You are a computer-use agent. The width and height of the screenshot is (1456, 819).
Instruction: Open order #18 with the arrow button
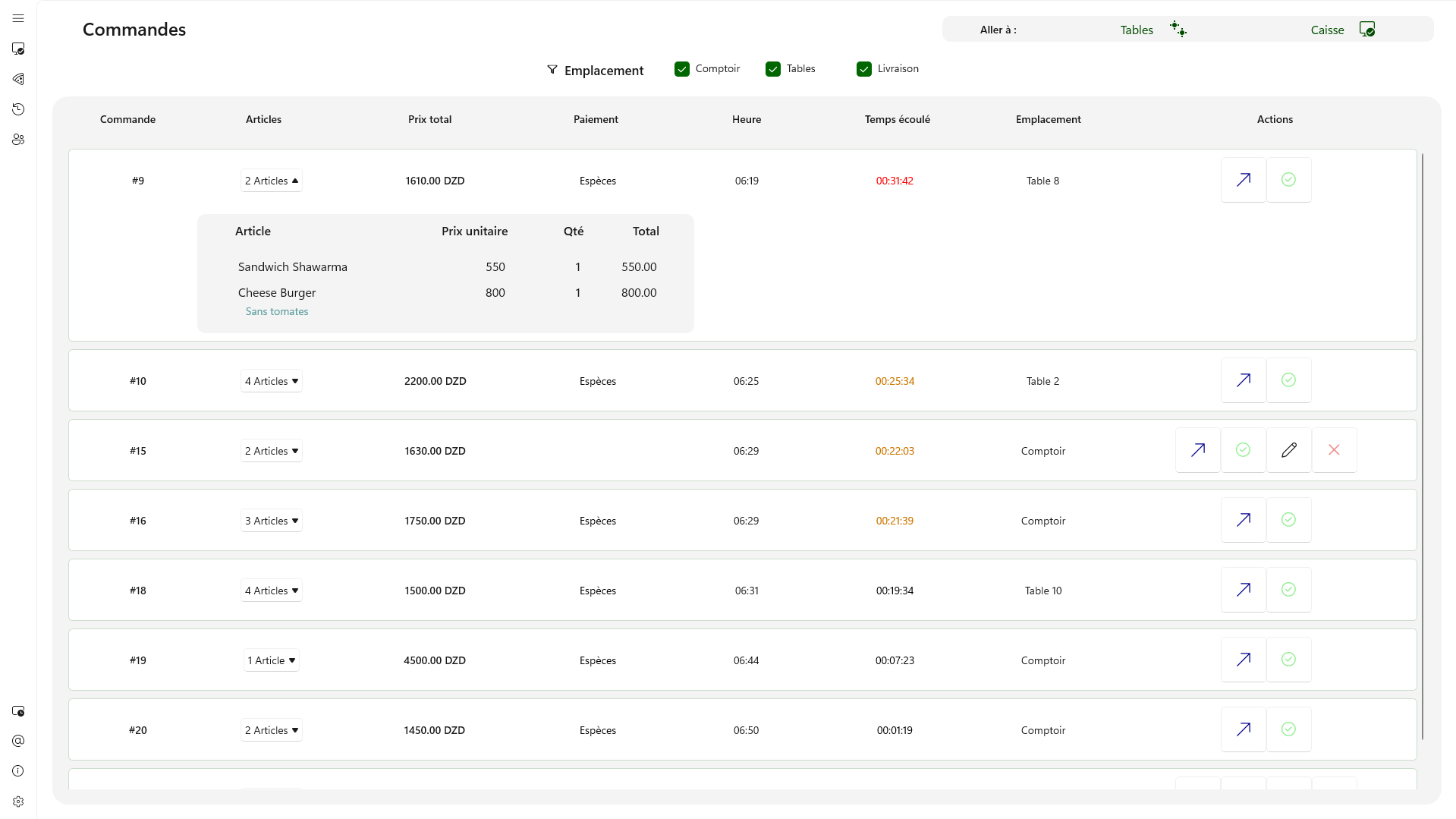click(x=1243, y=590)
